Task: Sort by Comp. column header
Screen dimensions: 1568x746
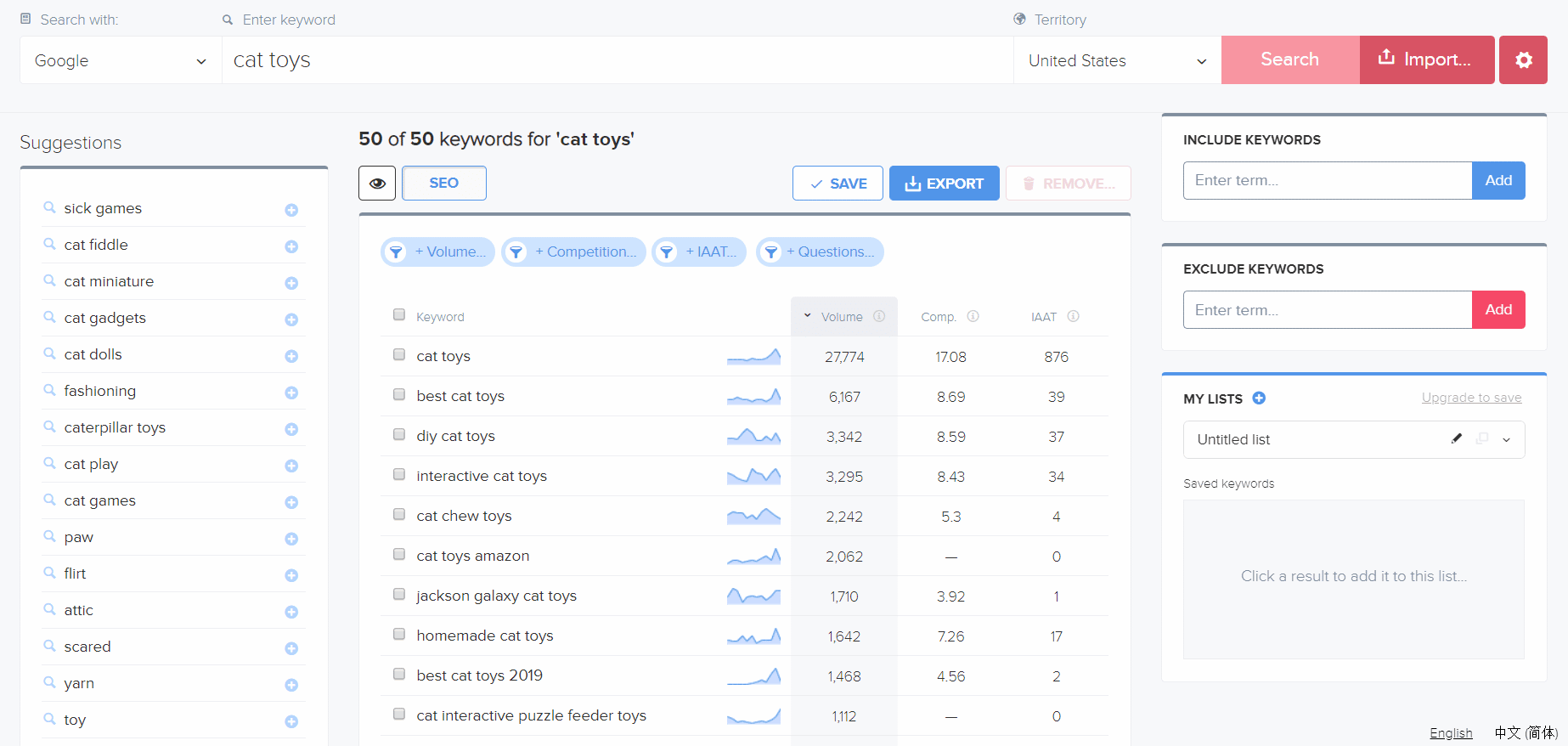Action: tap(939, 317)
